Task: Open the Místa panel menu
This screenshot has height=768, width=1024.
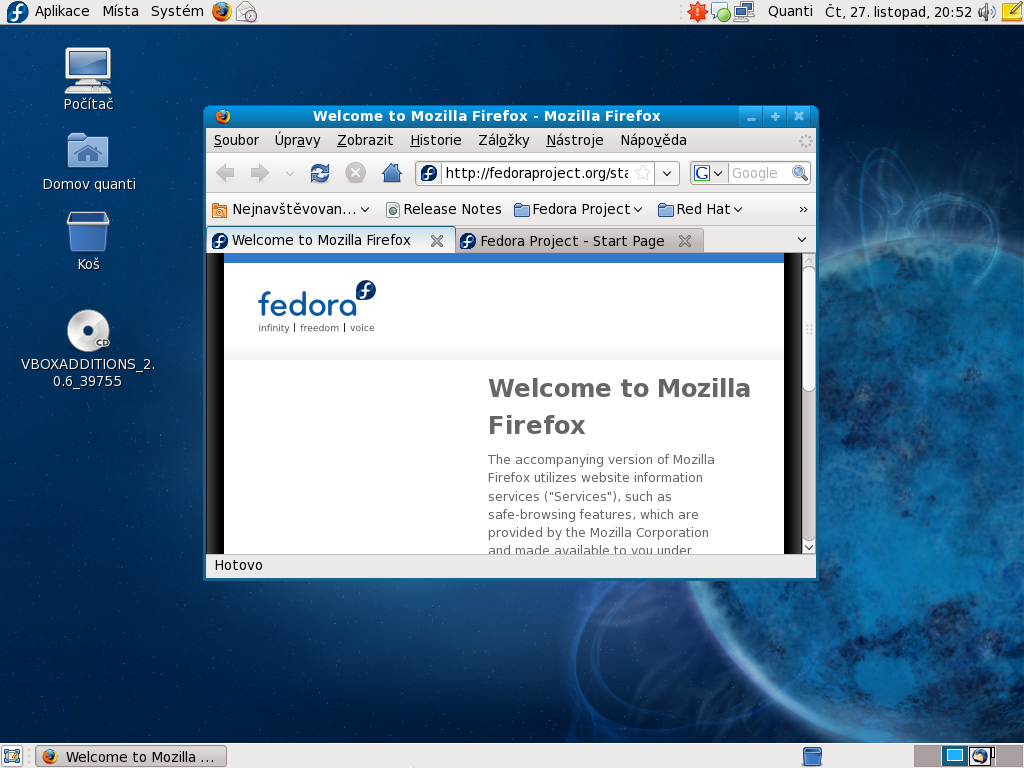Action: pyautogui.click(x=121, y=11)
